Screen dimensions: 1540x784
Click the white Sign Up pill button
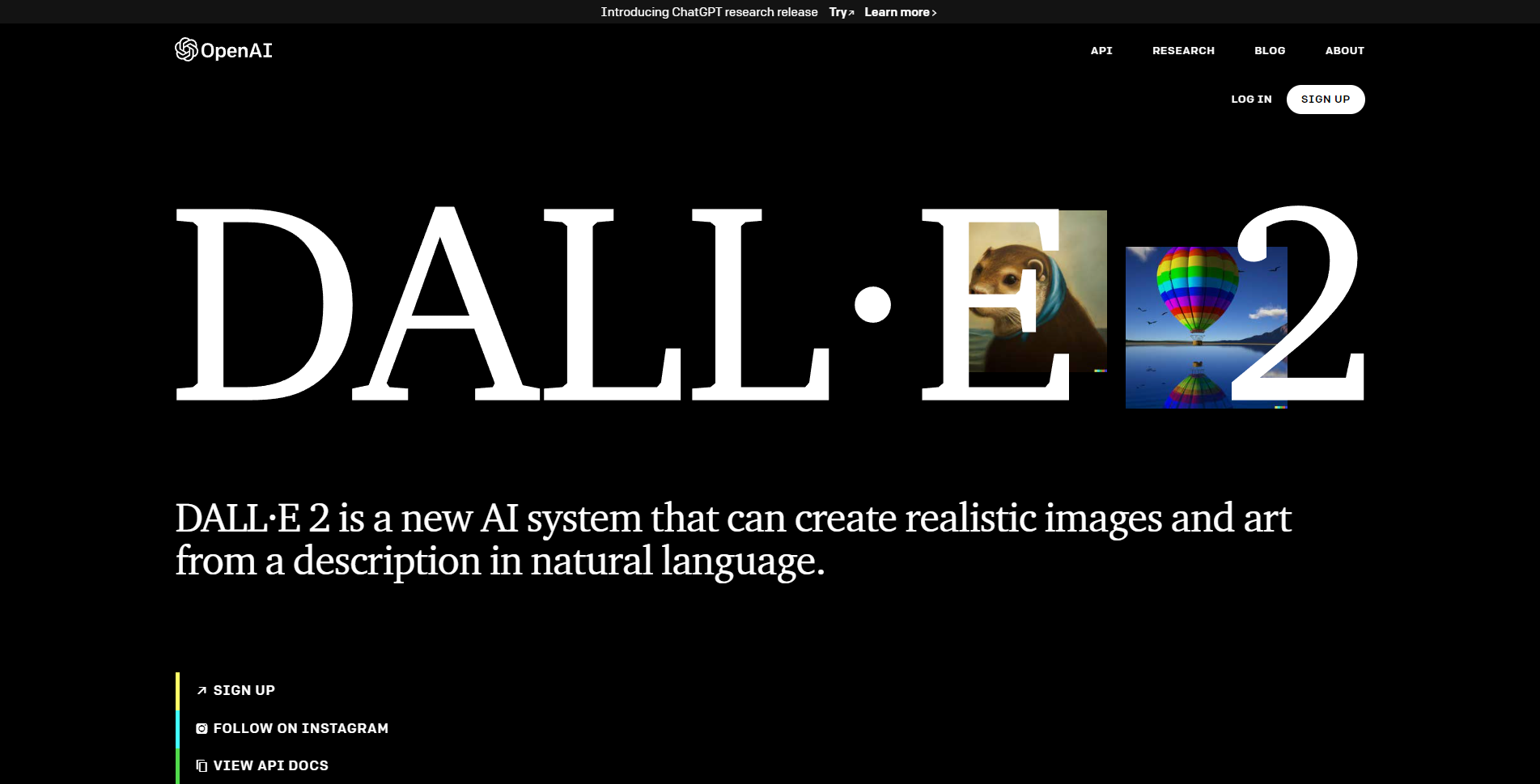1326,100
